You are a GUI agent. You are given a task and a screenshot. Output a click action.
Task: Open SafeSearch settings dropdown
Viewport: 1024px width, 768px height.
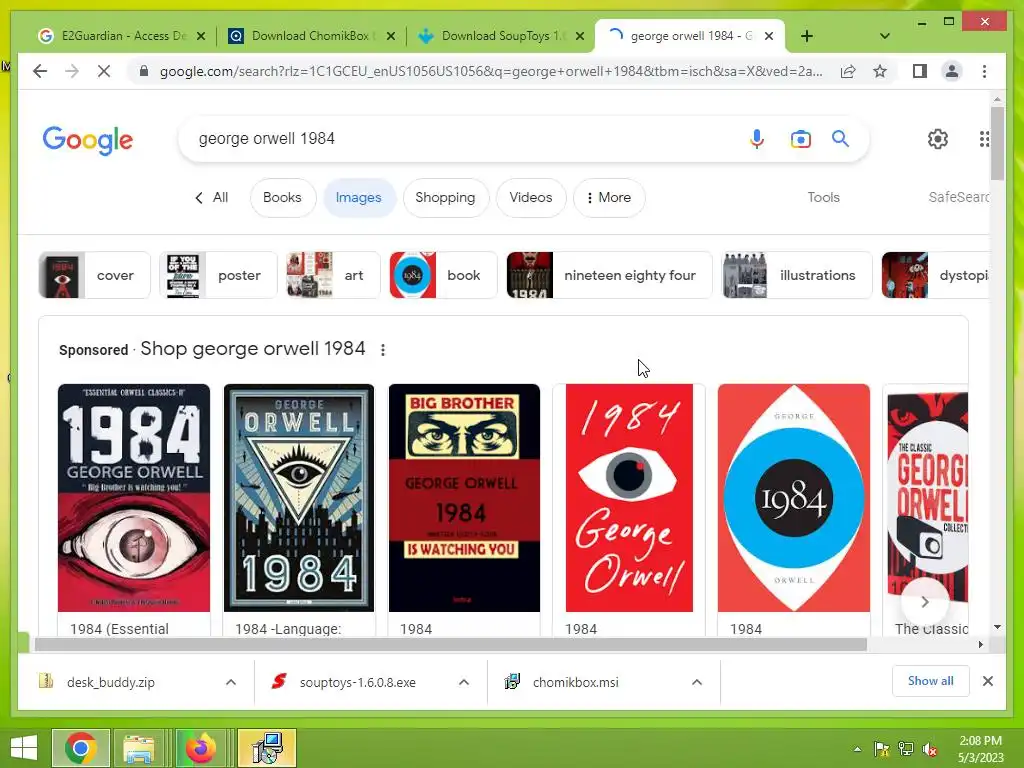pos(959,197)
